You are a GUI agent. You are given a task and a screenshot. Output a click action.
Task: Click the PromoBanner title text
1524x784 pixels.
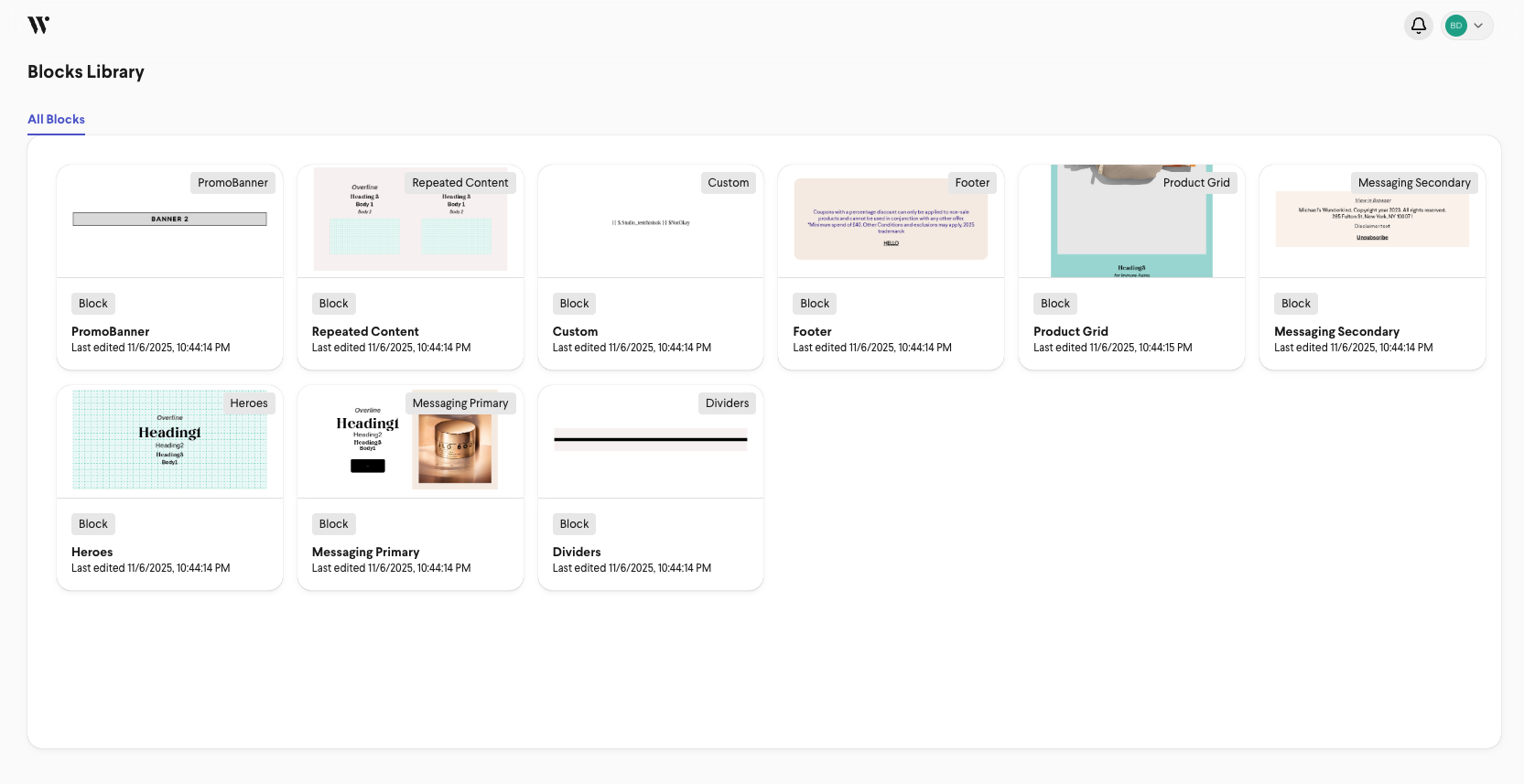[x=110, y=331]
